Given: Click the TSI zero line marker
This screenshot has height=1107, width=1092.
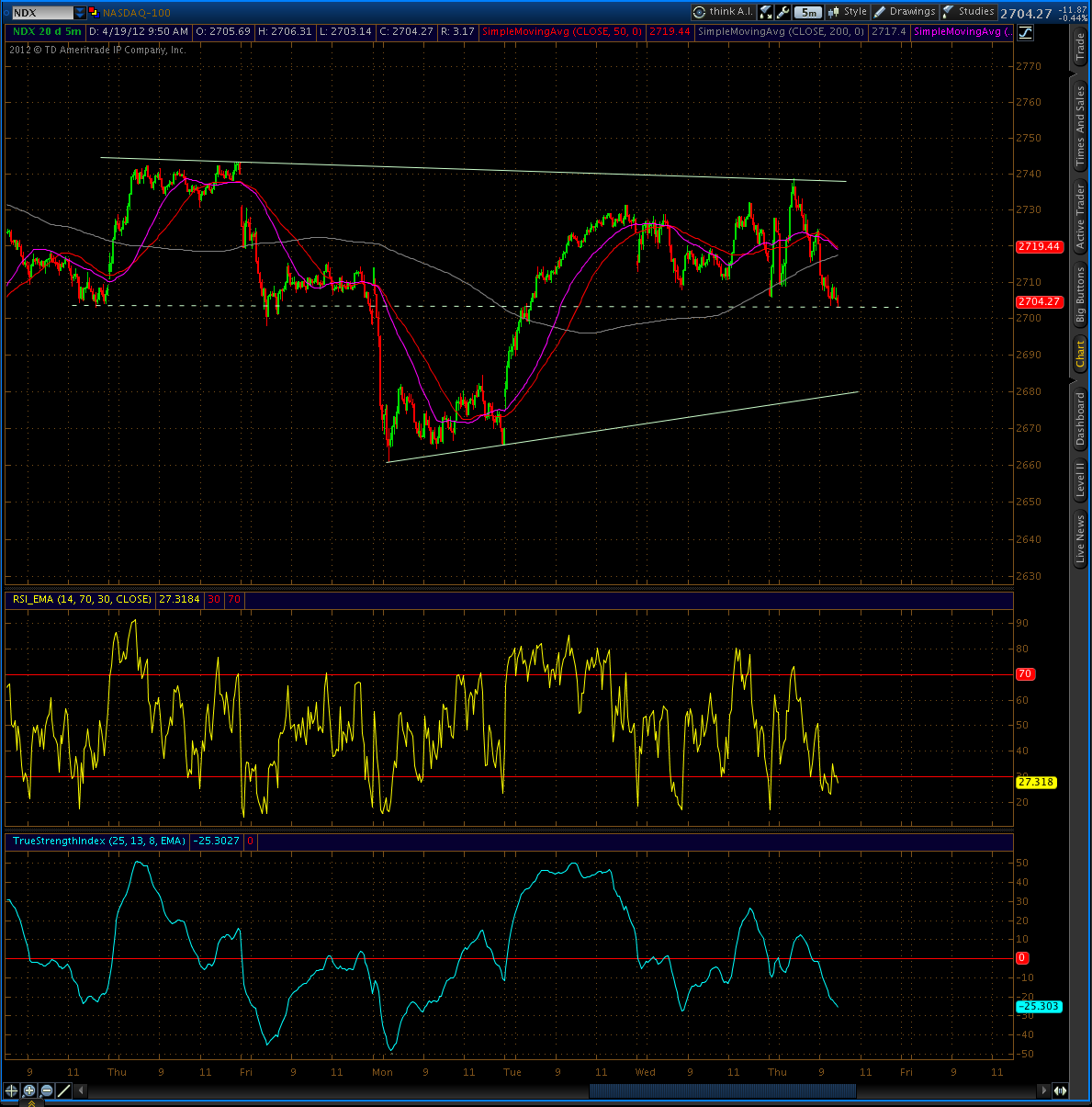Looking at the screenshot, I should pos(1022,958).
